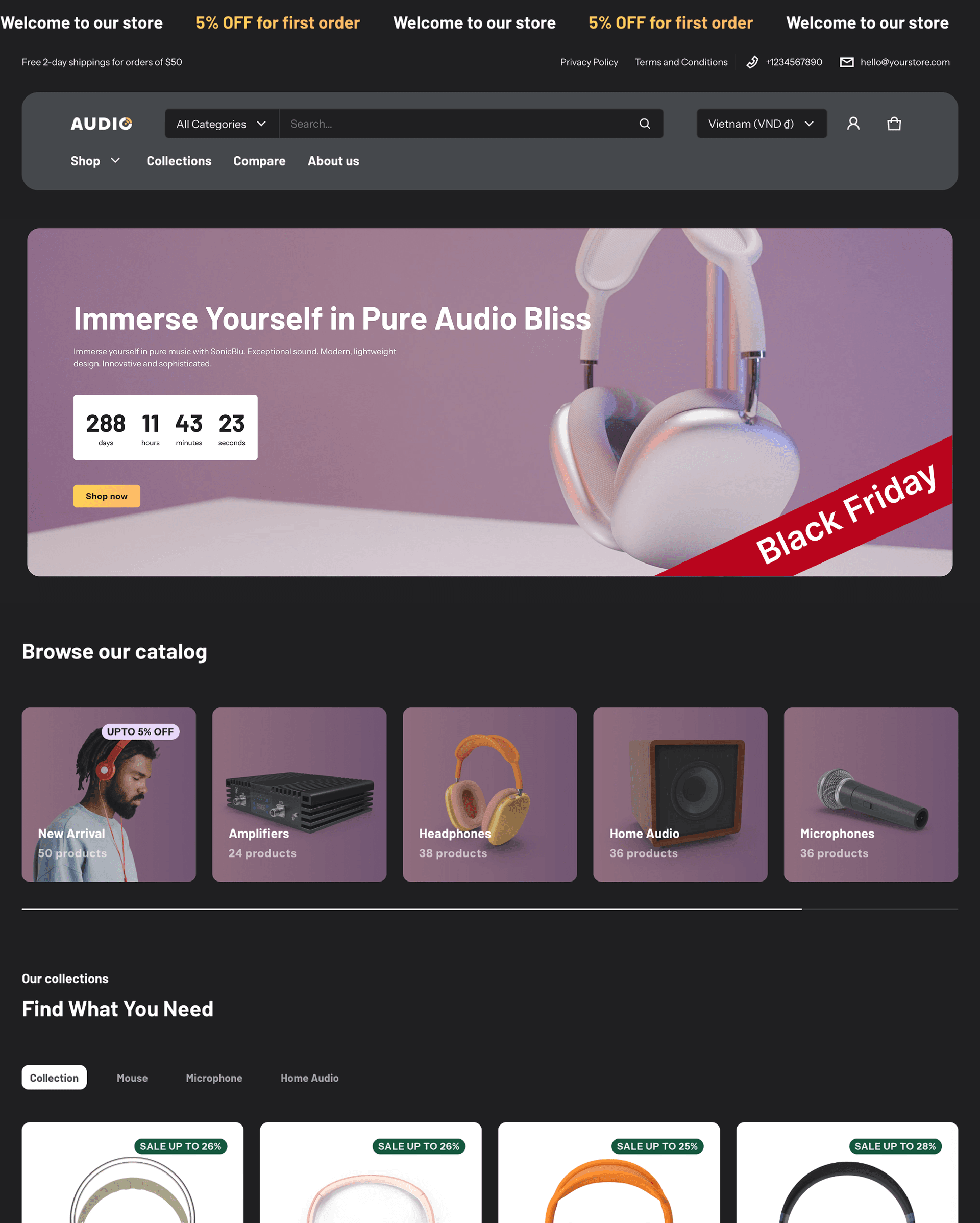Open the Headphones category card
This screenshot has width=980, height=1223.
[489, 794]
